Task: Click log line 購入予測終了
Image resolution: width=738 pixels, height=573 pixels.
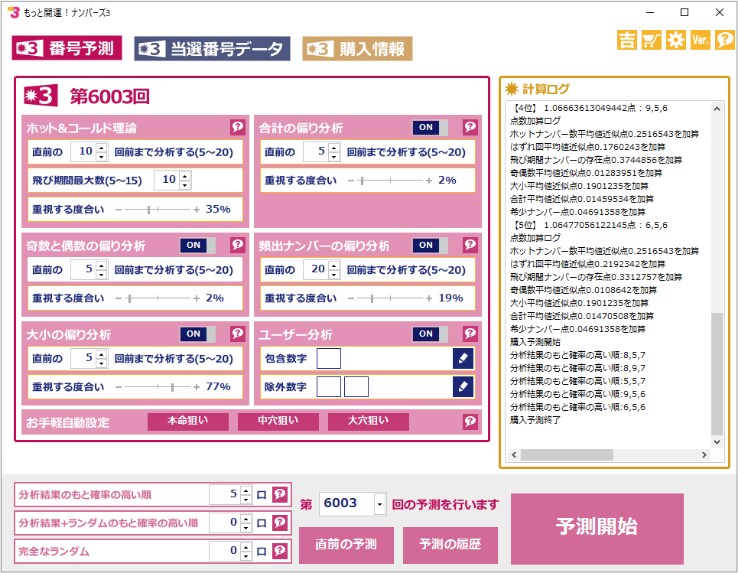Action: [535, 420]
